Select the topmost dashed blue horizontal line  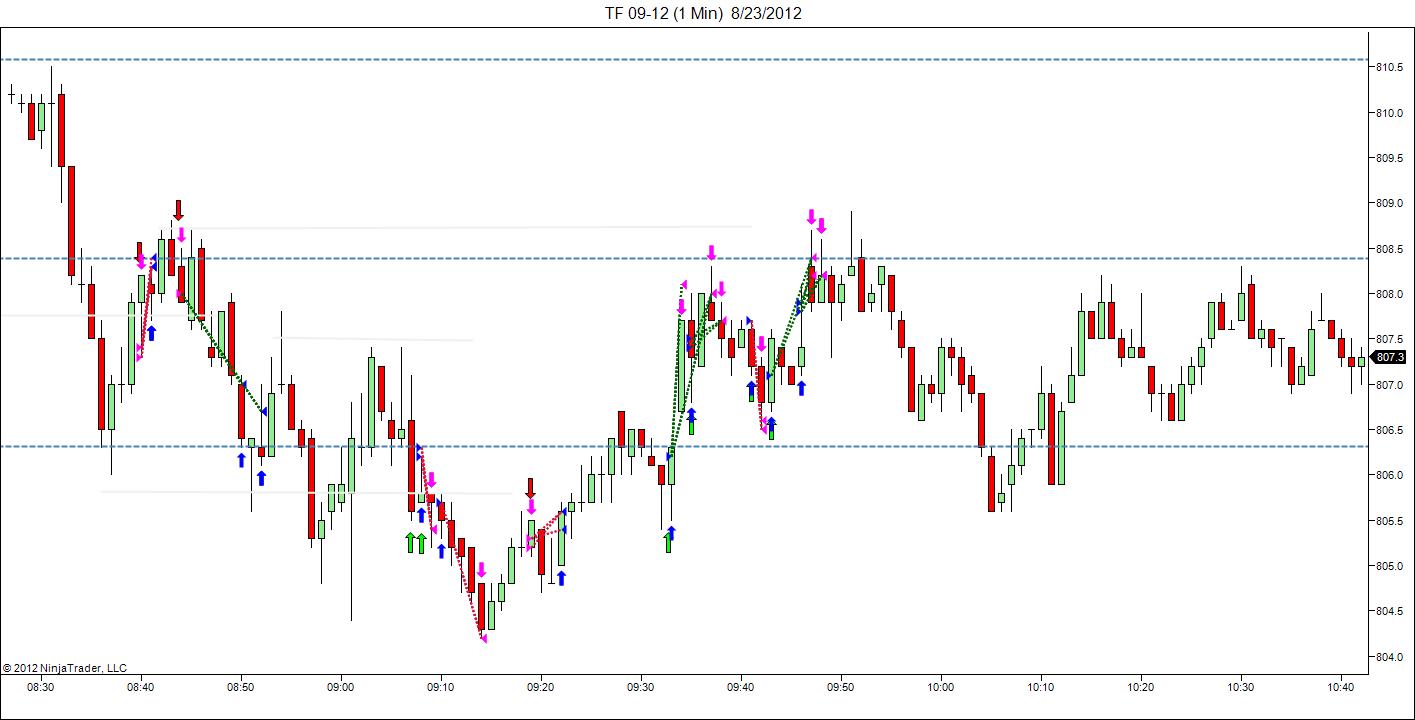click(x=684, y=60)
